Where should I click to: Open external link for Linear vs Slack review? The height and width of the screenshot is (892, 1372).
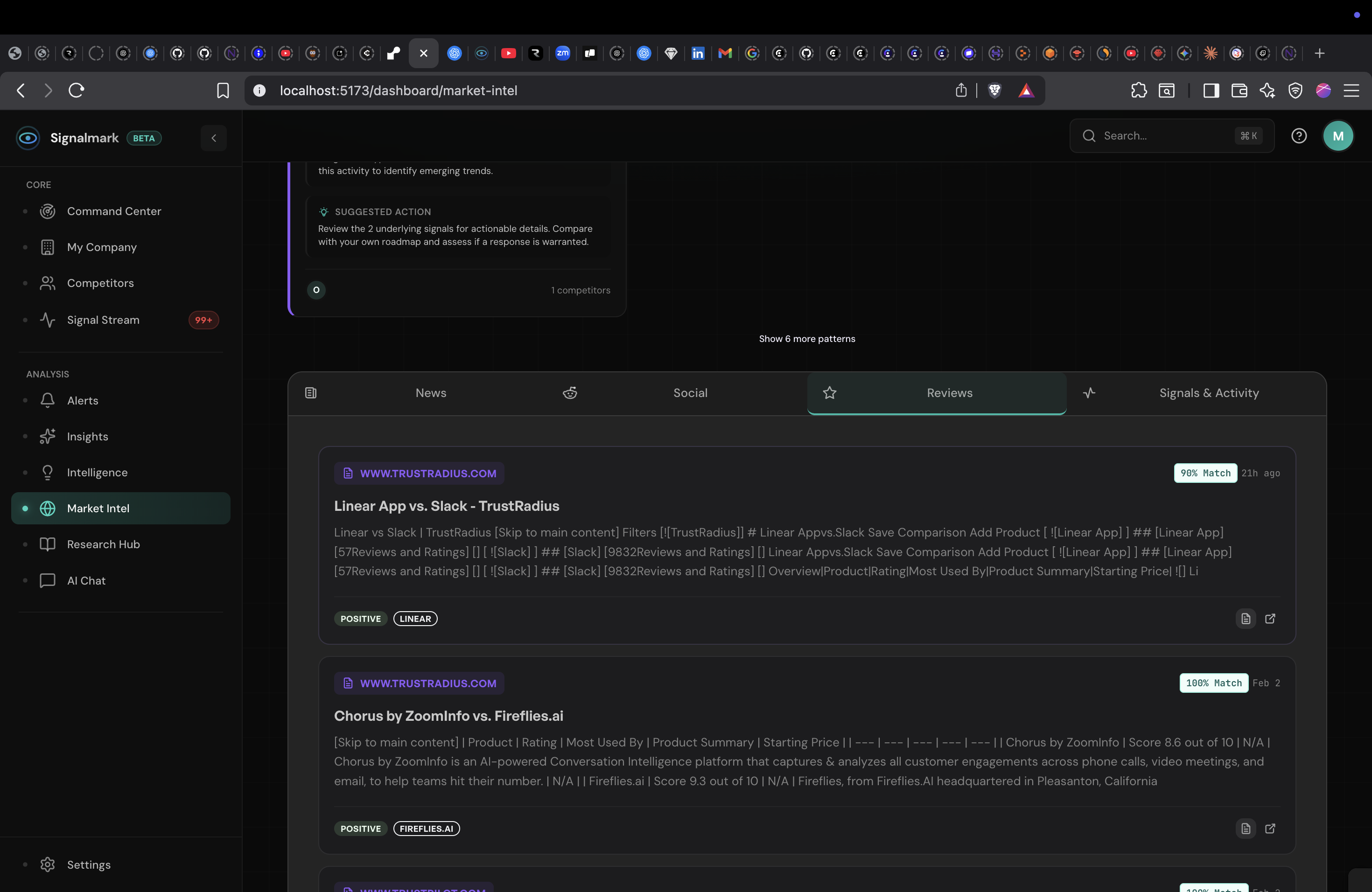1270,618
